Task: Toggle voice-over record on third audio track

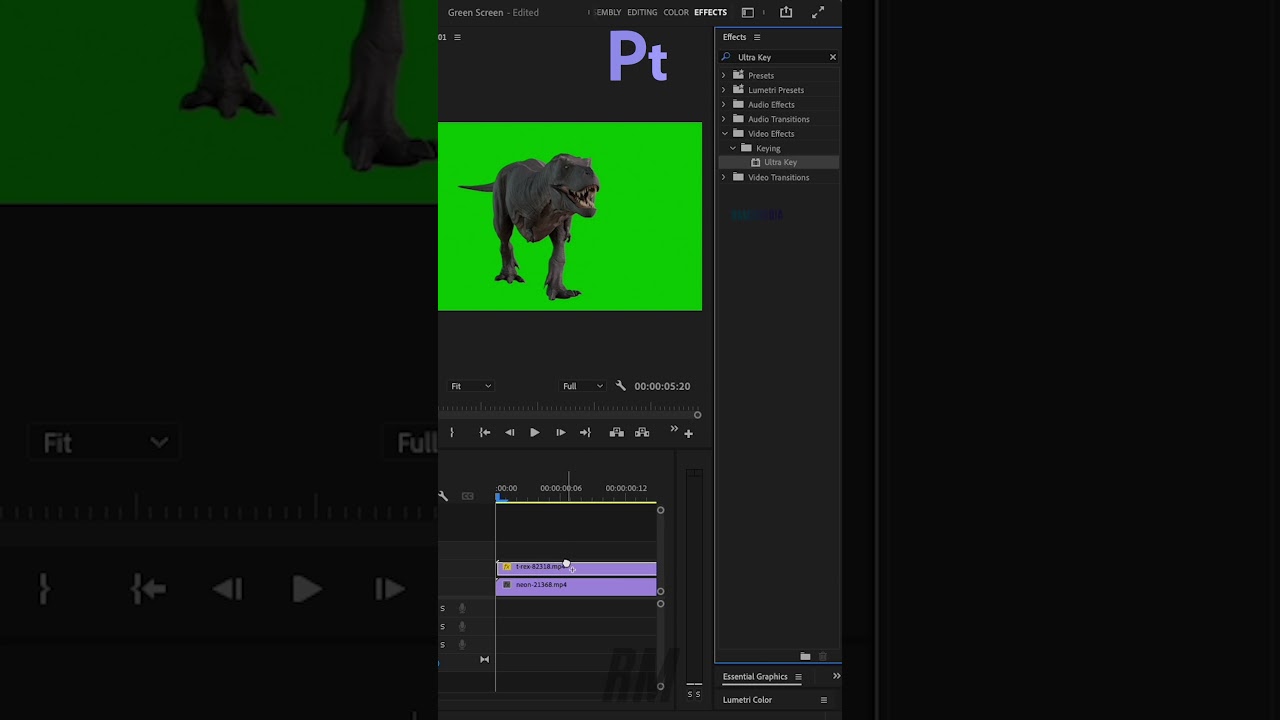Action: tap(462, 644)
